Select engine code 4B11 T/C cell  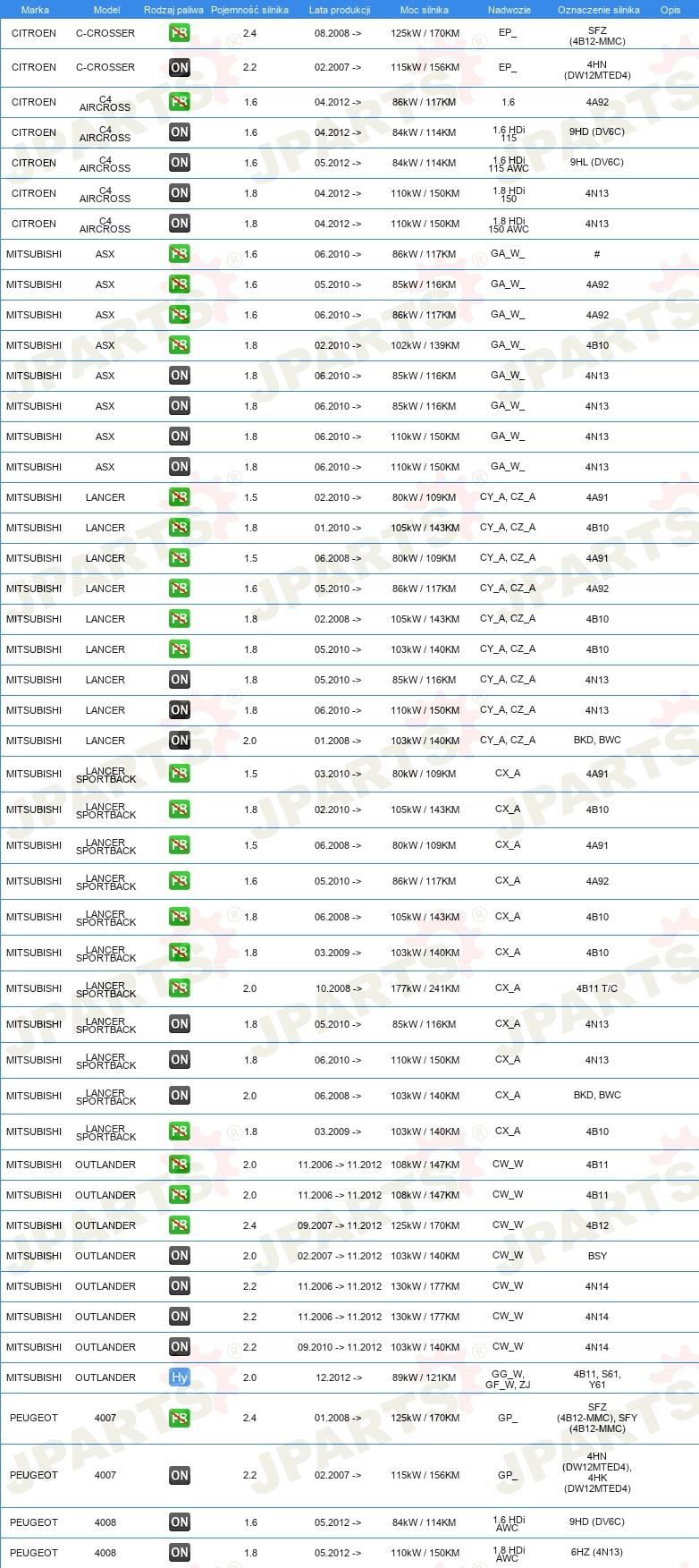pyautogui.click(x=597, y=988)
